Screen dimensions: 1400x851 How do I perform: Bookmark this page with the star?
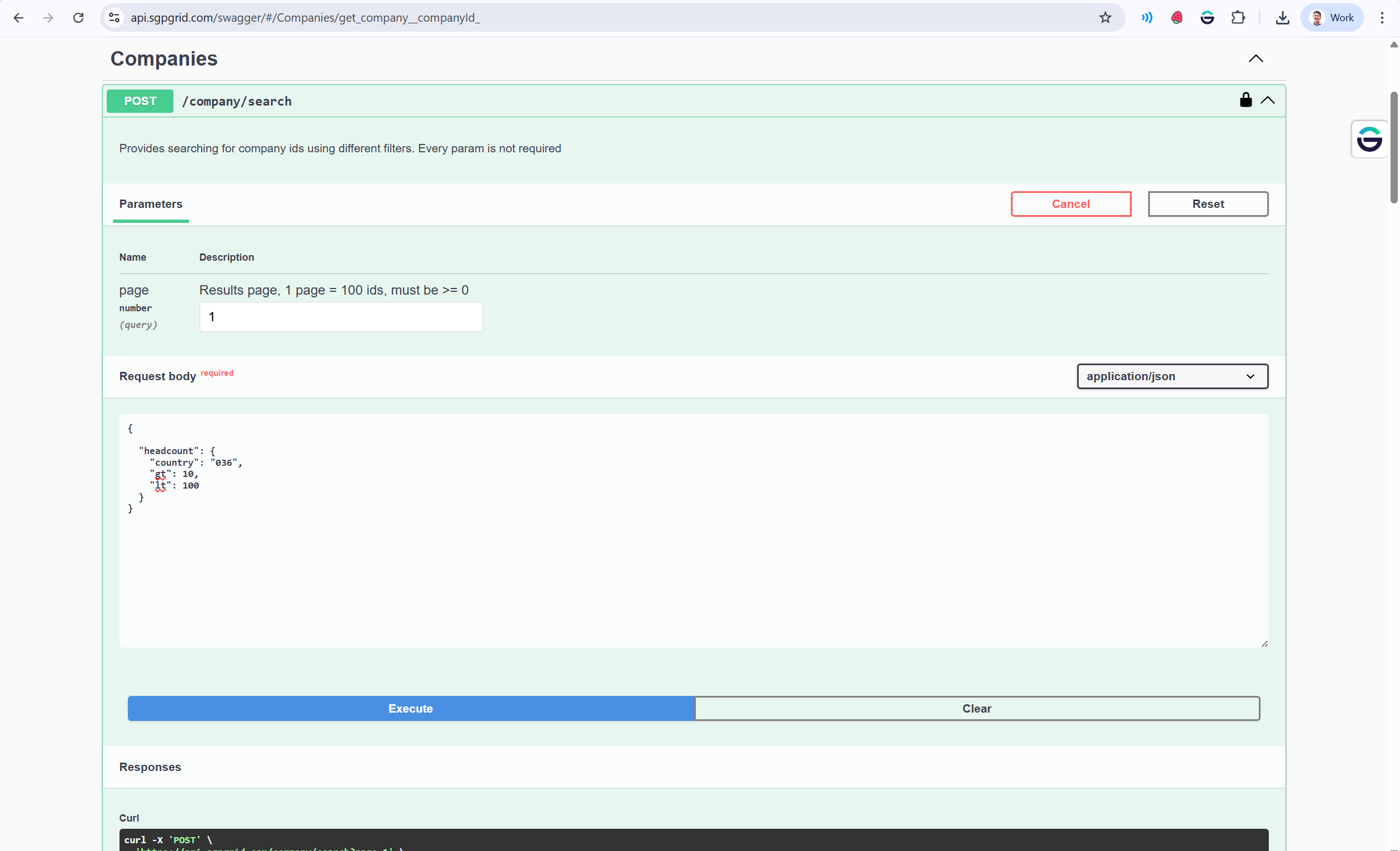click(1104, 18)
